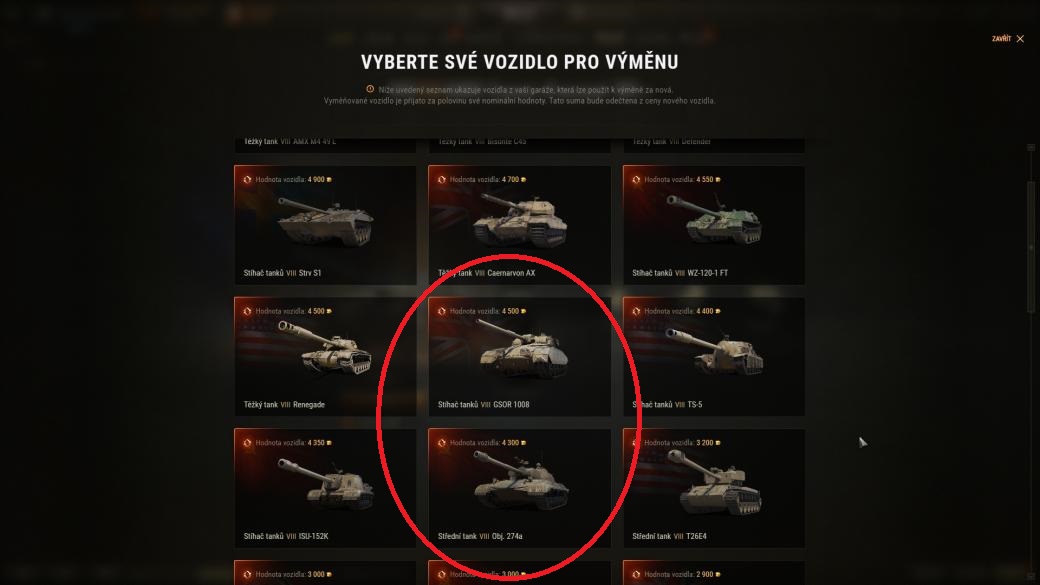Click the info icon before the description text

tap(370, 89)
